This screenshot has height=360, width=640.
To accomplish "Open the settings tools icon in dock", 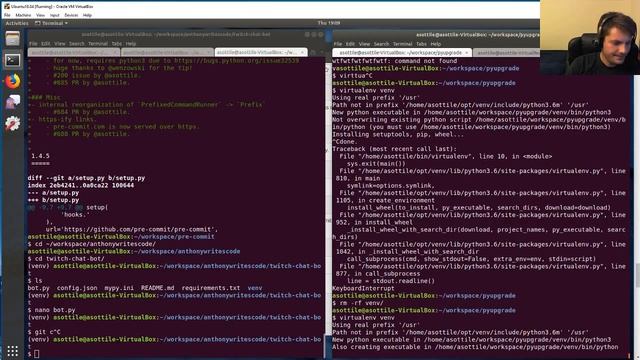I will [13, 123].
